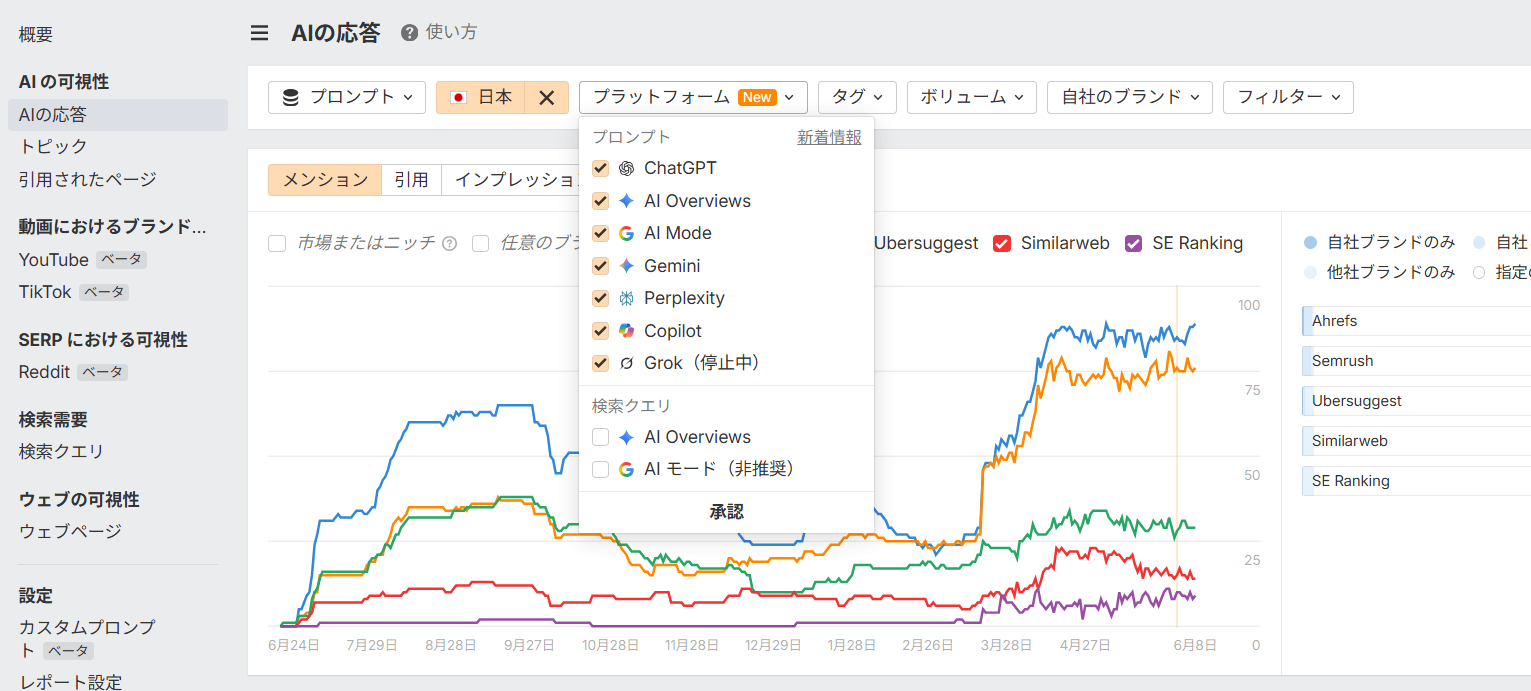Toggle the SE Ranking legend checkbox
The height and width of the screenshot is (691, 1531).
coord(1134,243)
